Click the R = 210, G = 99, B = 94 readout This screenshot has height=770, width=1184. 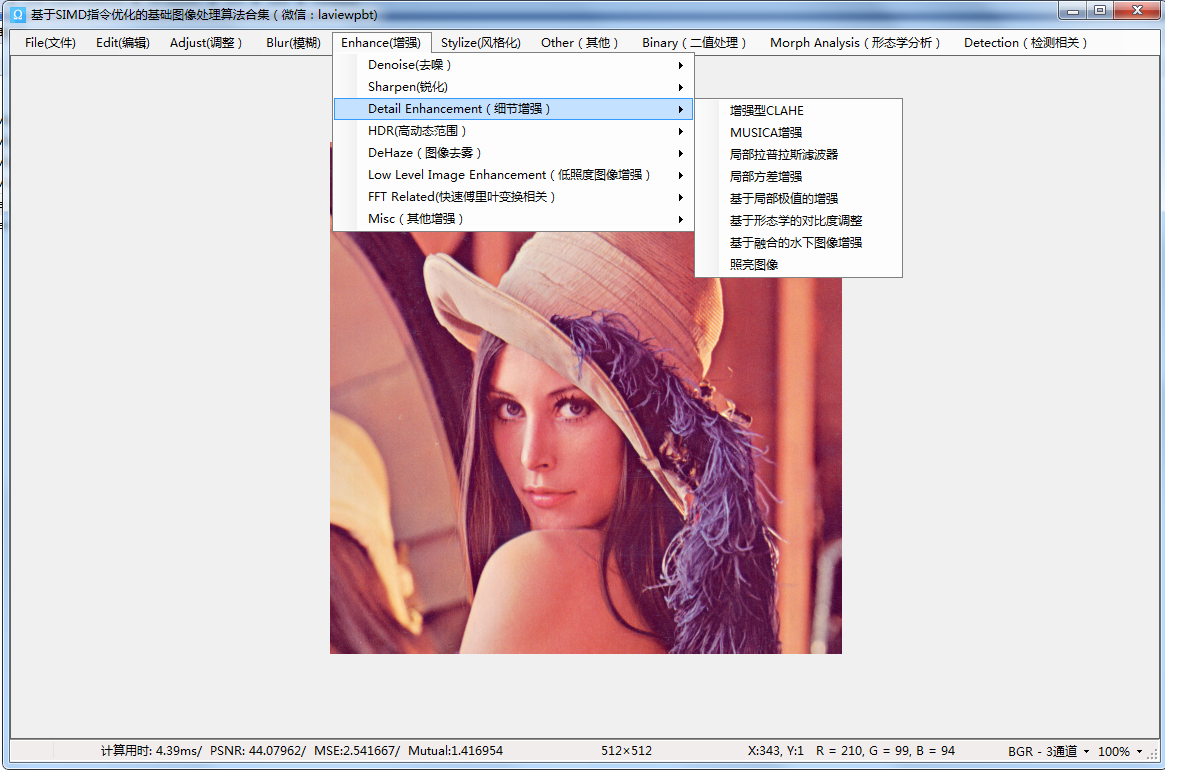point(885,751)
